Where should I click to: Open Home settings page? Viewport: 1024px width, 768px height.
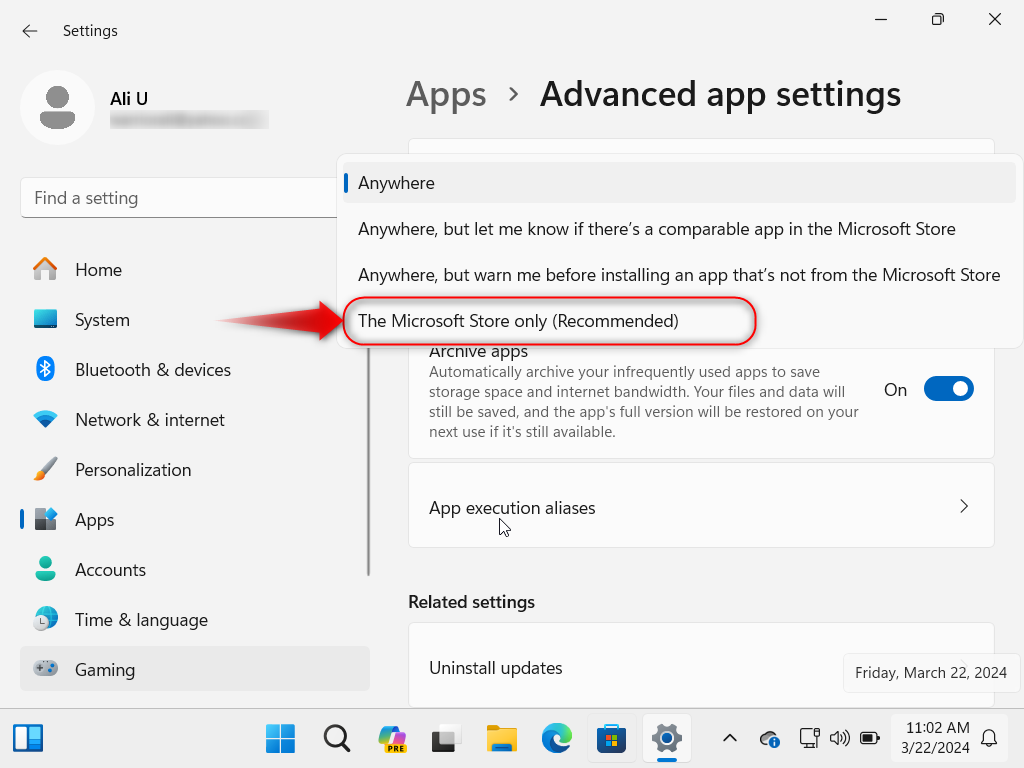point(195,269)
